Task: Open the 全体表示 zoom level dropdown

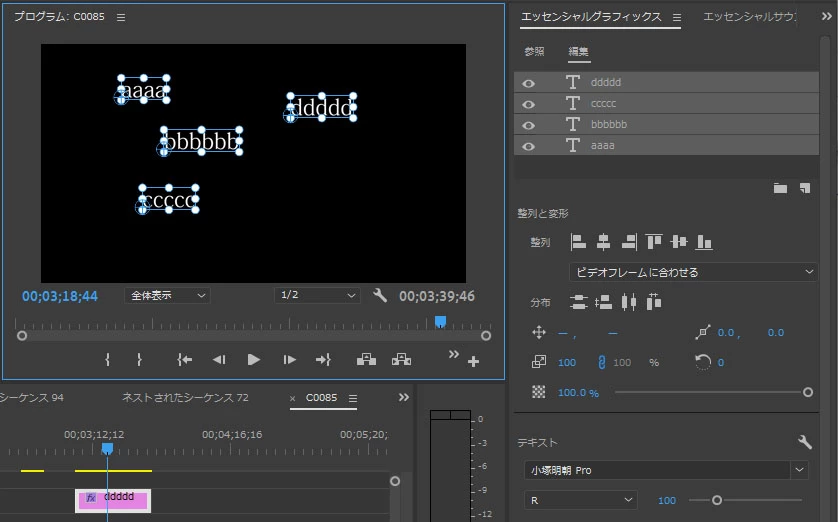Action: (x=167, y=295)
